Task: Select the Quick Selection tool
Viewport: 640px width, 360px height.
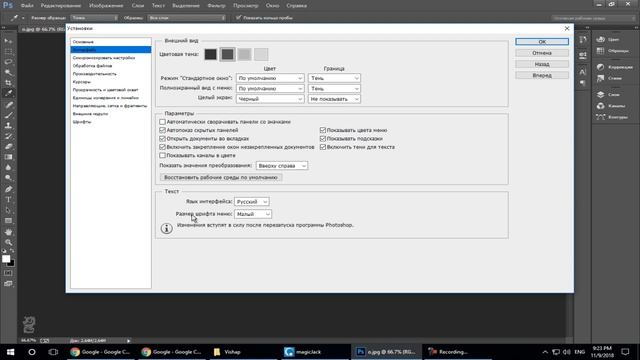Action: (x=8, y=72)
